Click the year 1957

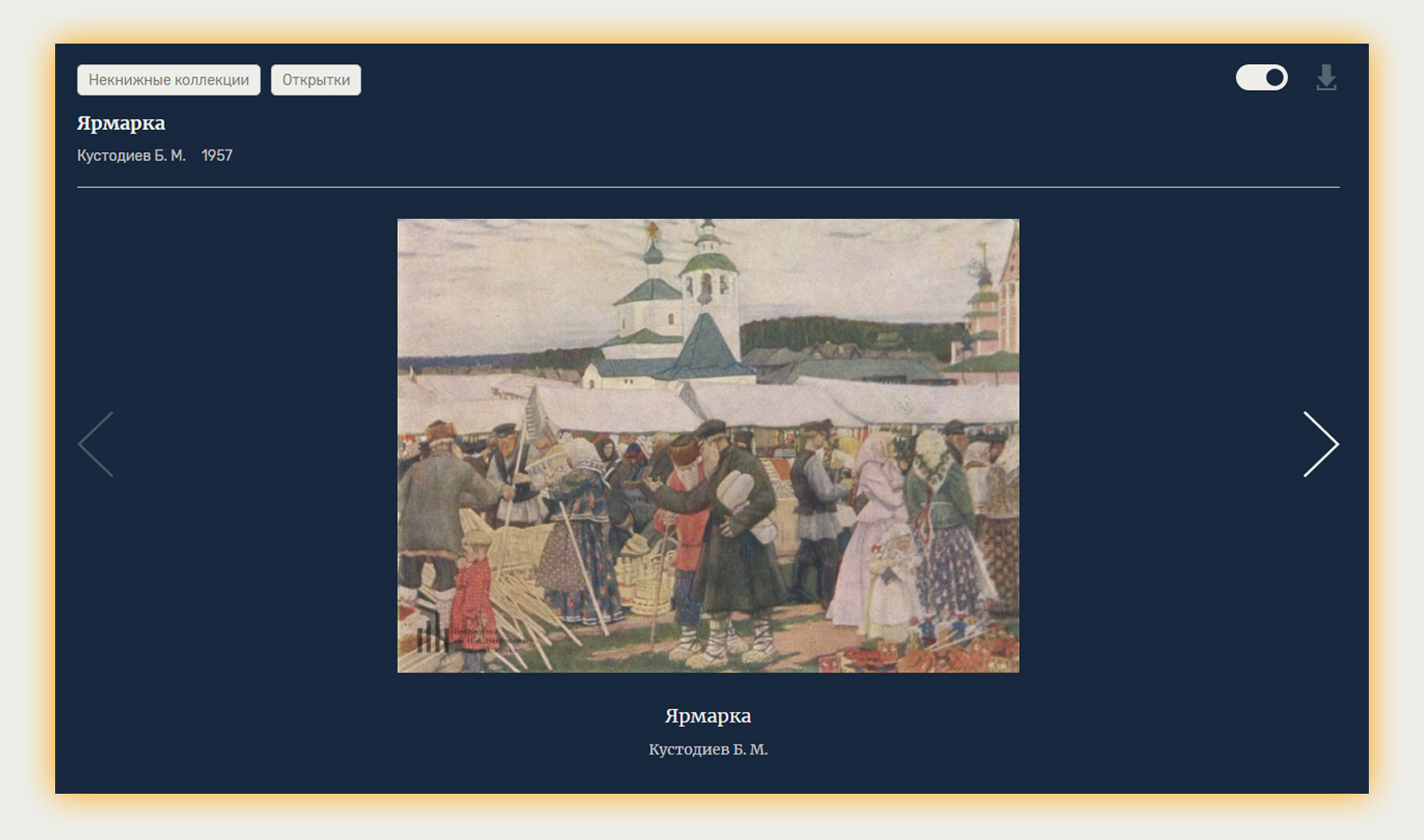[x=217, y=155]
